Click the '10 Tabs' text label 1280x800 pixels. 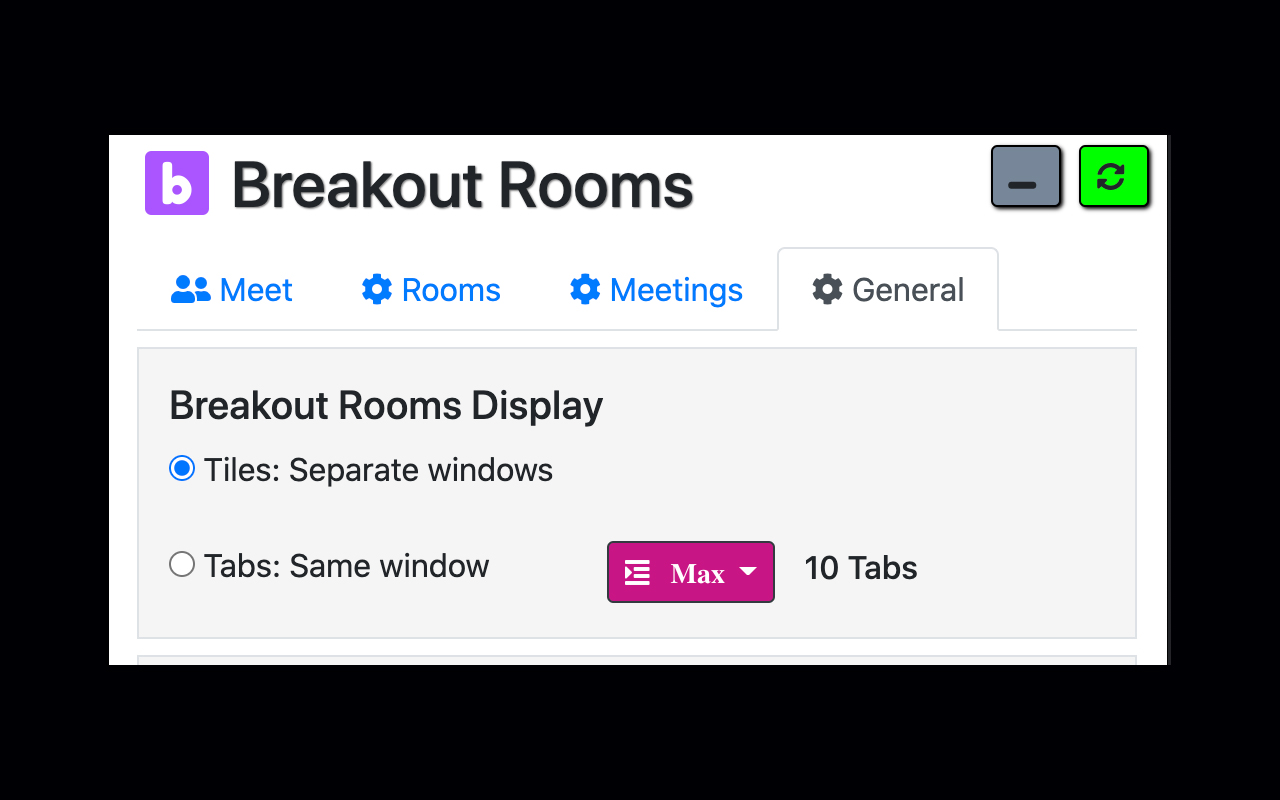click(x=860, y=568)
